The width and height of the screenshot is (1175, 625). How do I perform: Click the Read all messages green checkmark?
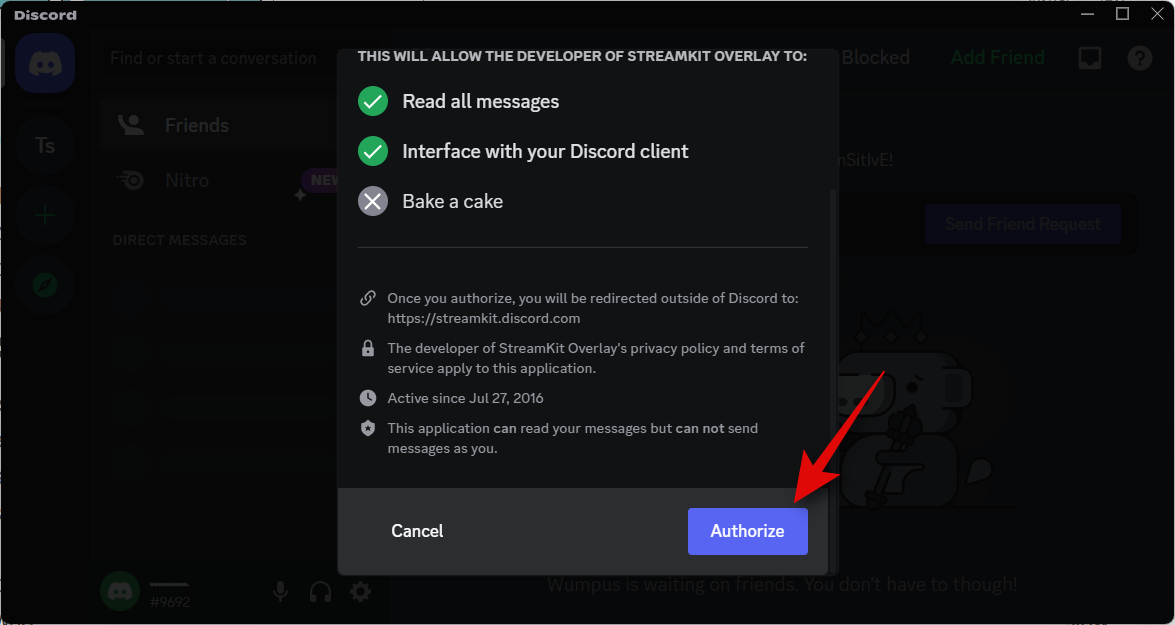point(373,101)
